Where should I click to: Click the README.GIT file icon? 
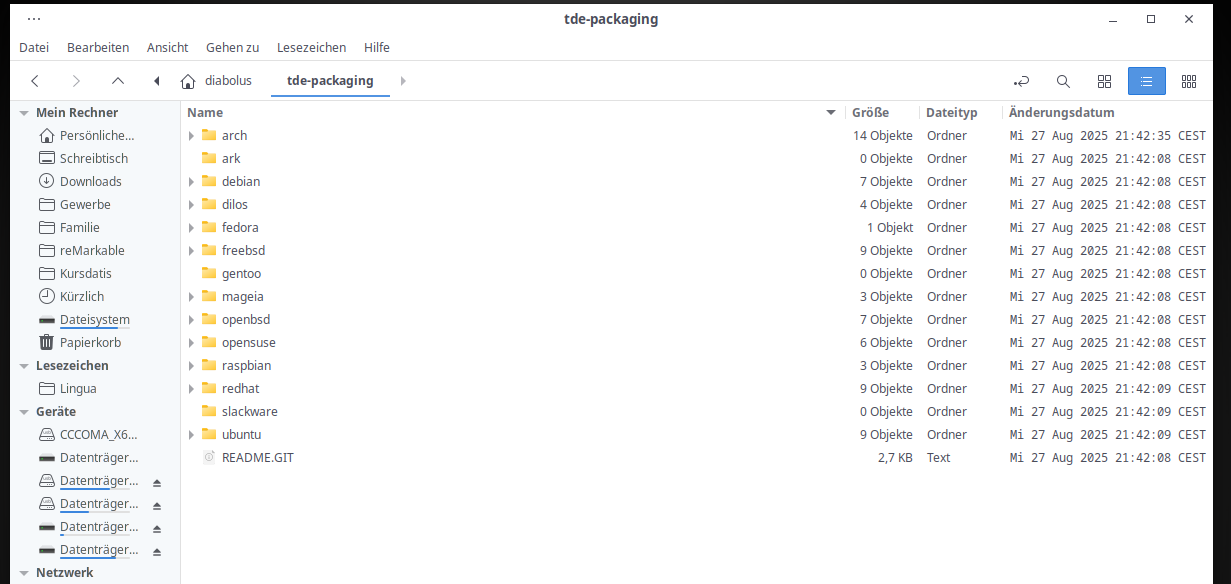tap(209, 457)
